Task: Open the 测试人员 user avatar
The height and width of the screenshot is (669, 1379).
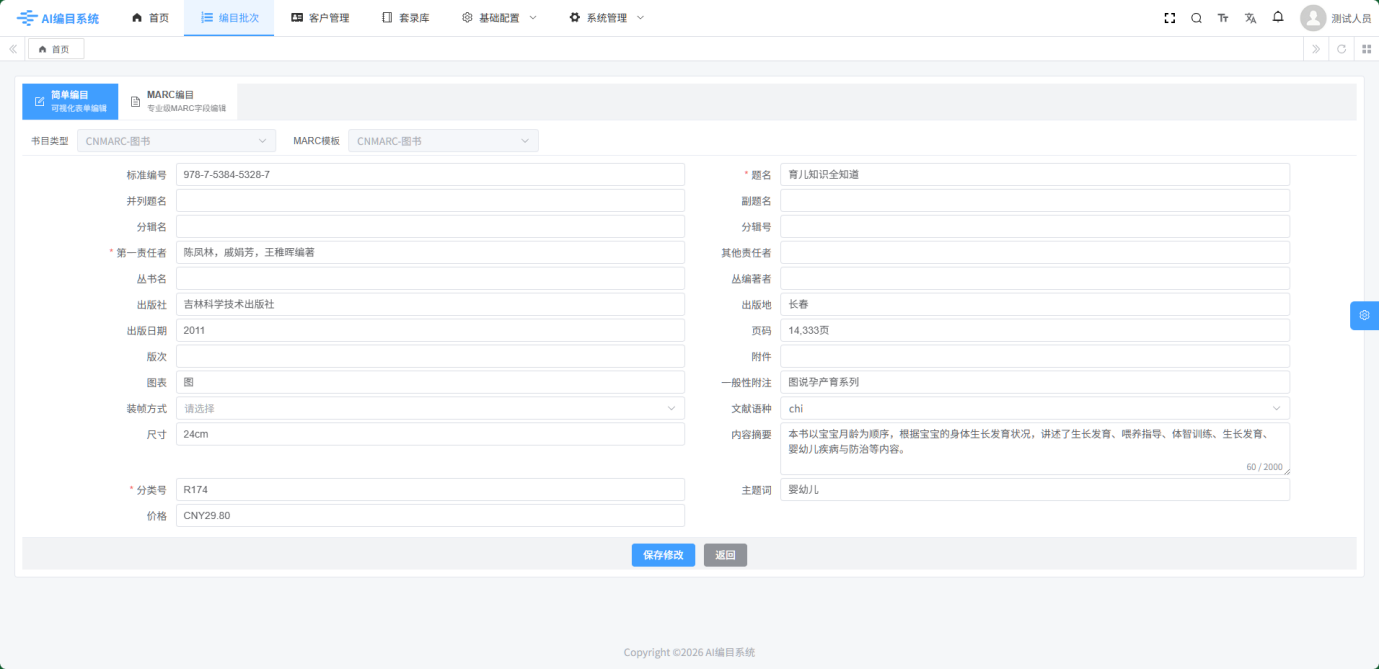Action: (x=1313, y=18)
